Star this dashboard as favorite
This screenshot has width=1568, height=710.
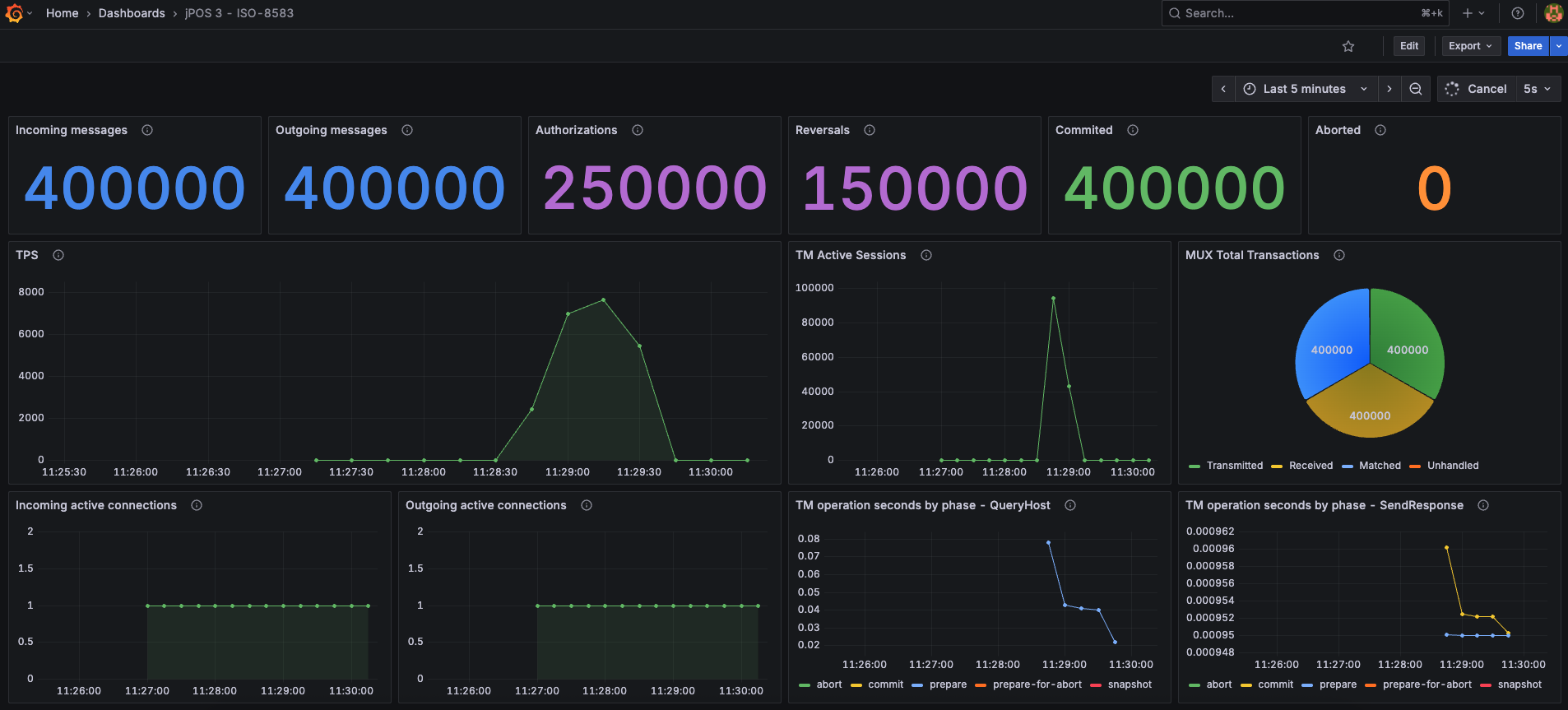(1348, 46)
